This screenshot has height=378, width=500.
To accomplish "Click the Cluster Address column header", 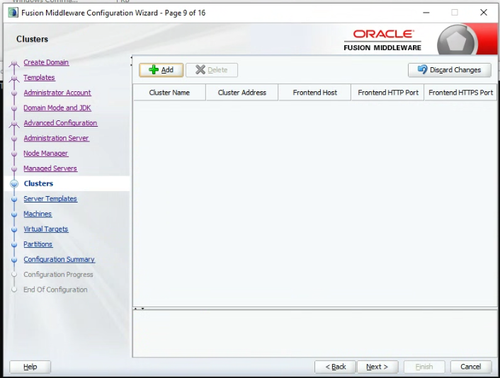I will 242,92.
